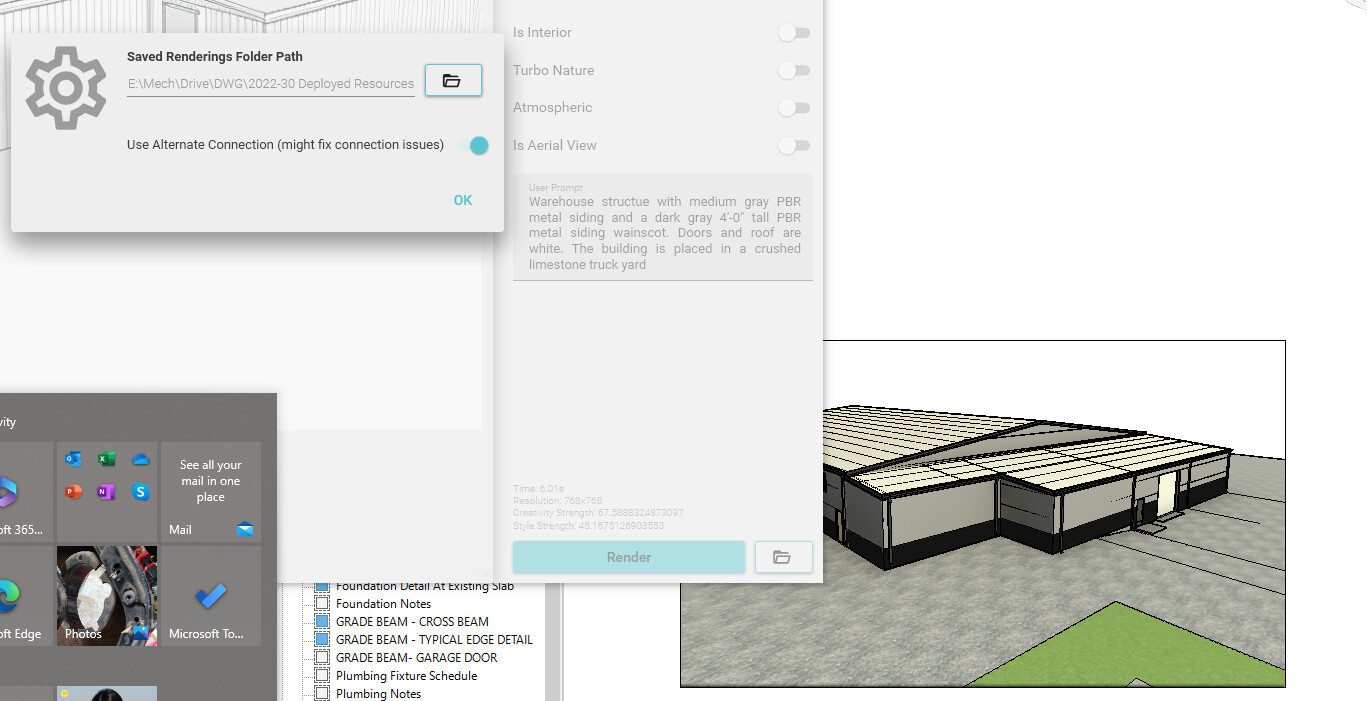Open the renderings settings gear icon
This screenshot has width=1367, height=701.
click(65, 88)
